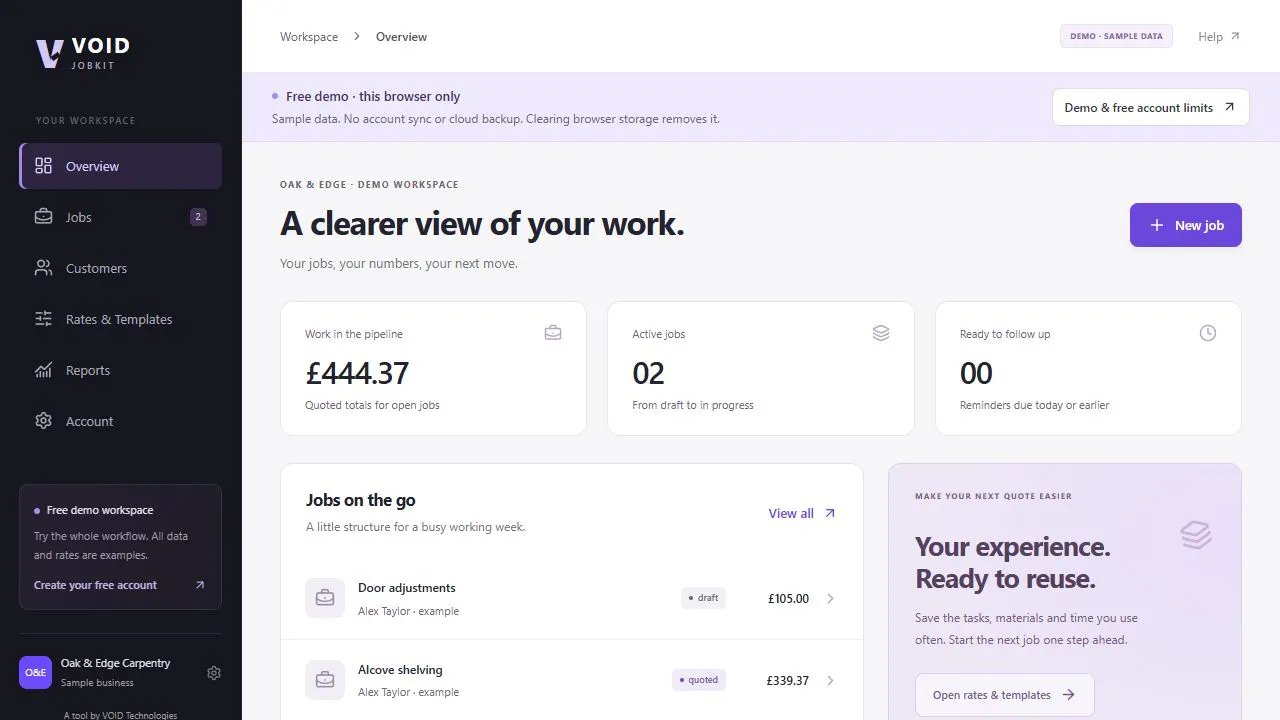Click the VOID Jobkit logo

(x=83, y=53)
